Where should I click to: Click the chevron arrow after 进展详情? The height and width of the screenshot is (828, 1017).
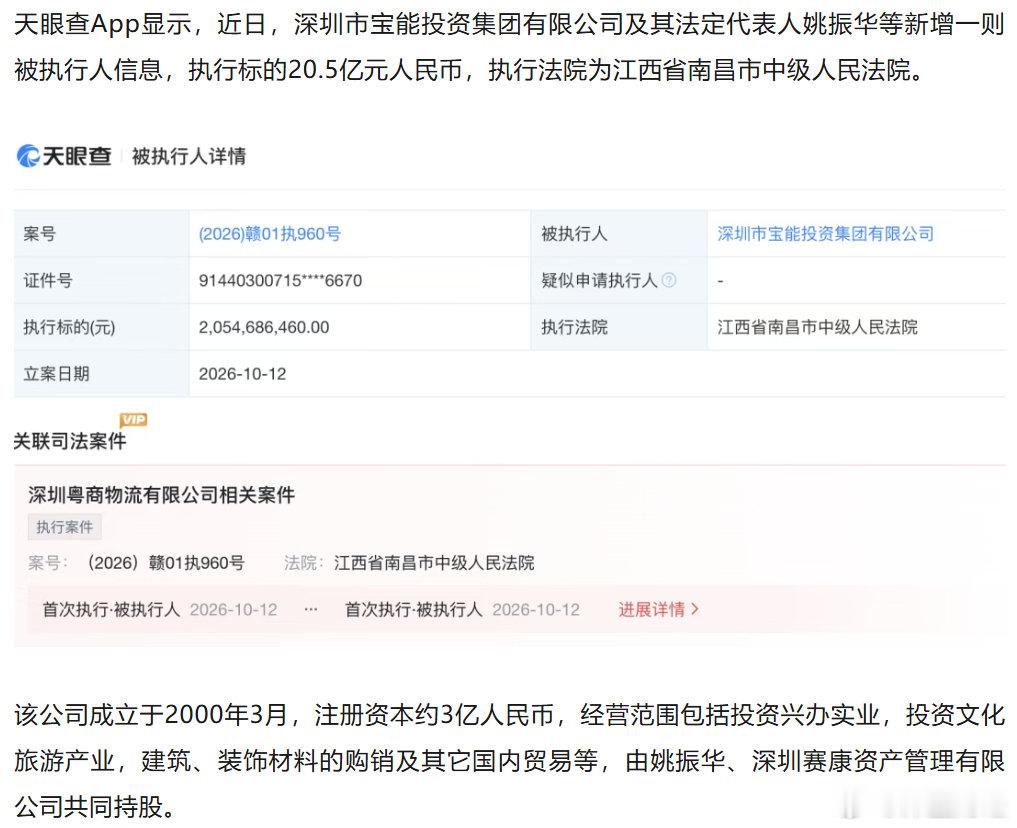695,609
